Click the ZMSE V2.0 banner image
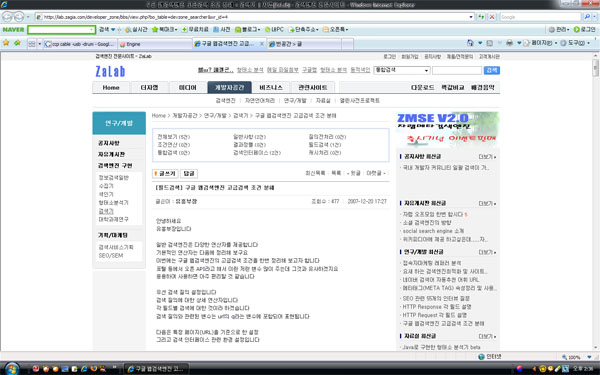 coord(447,129)
